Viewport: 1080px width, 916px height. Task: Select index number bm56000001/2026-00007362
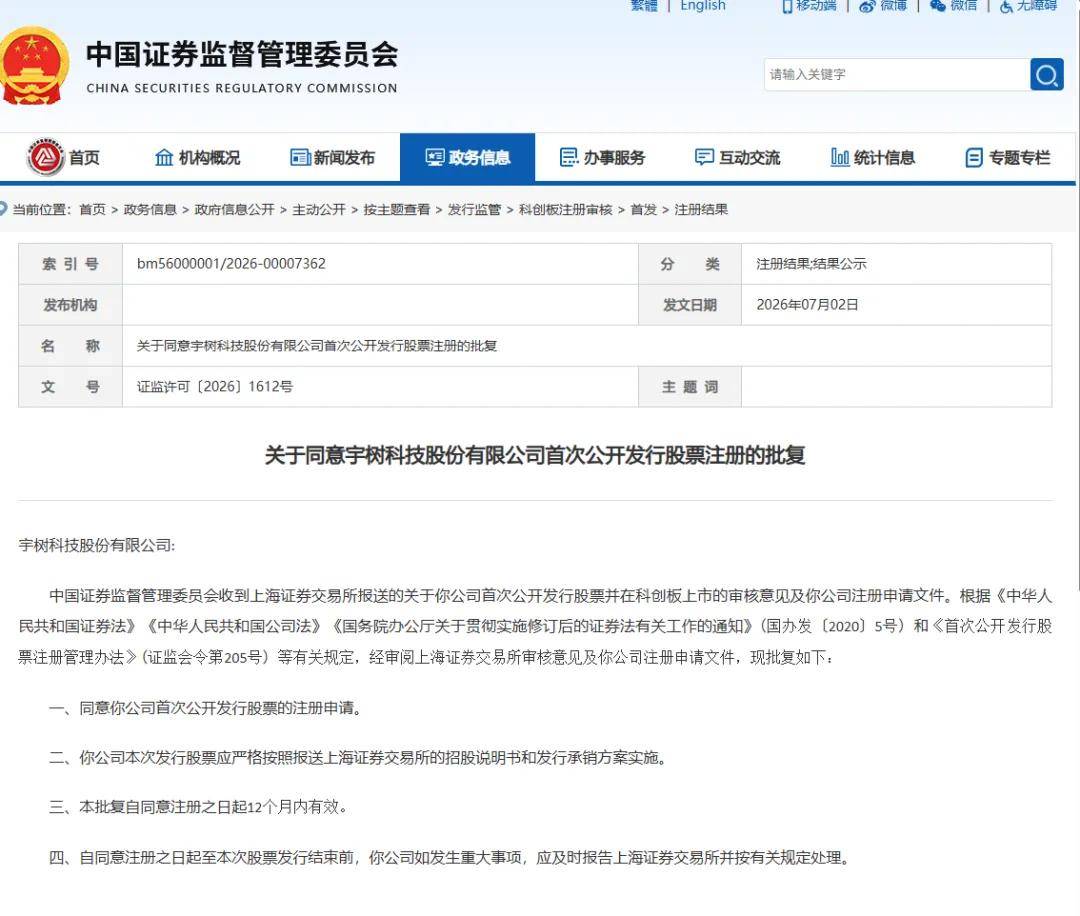click(231, 264)
